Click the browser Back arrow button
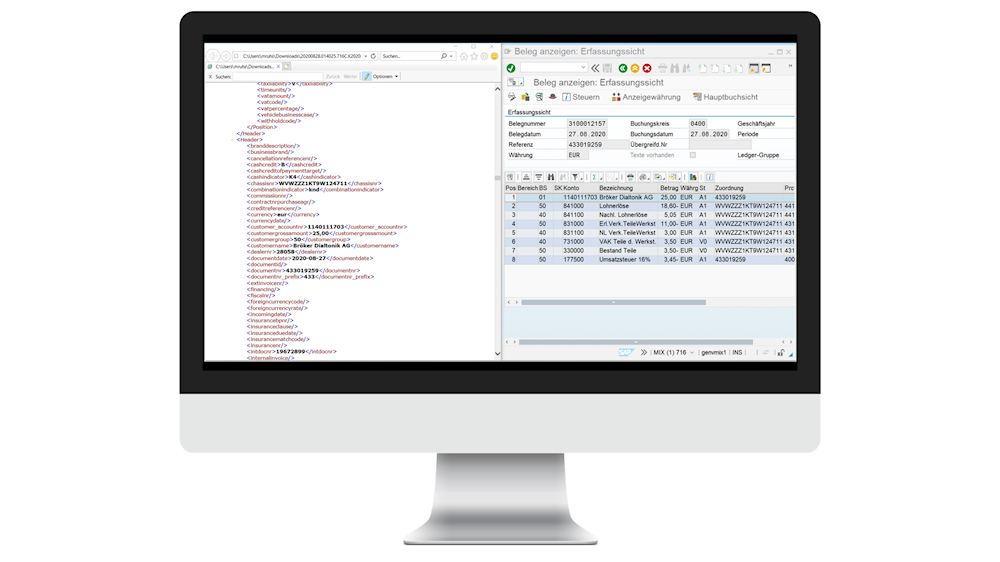1000x562 pixels. (213, 55)
